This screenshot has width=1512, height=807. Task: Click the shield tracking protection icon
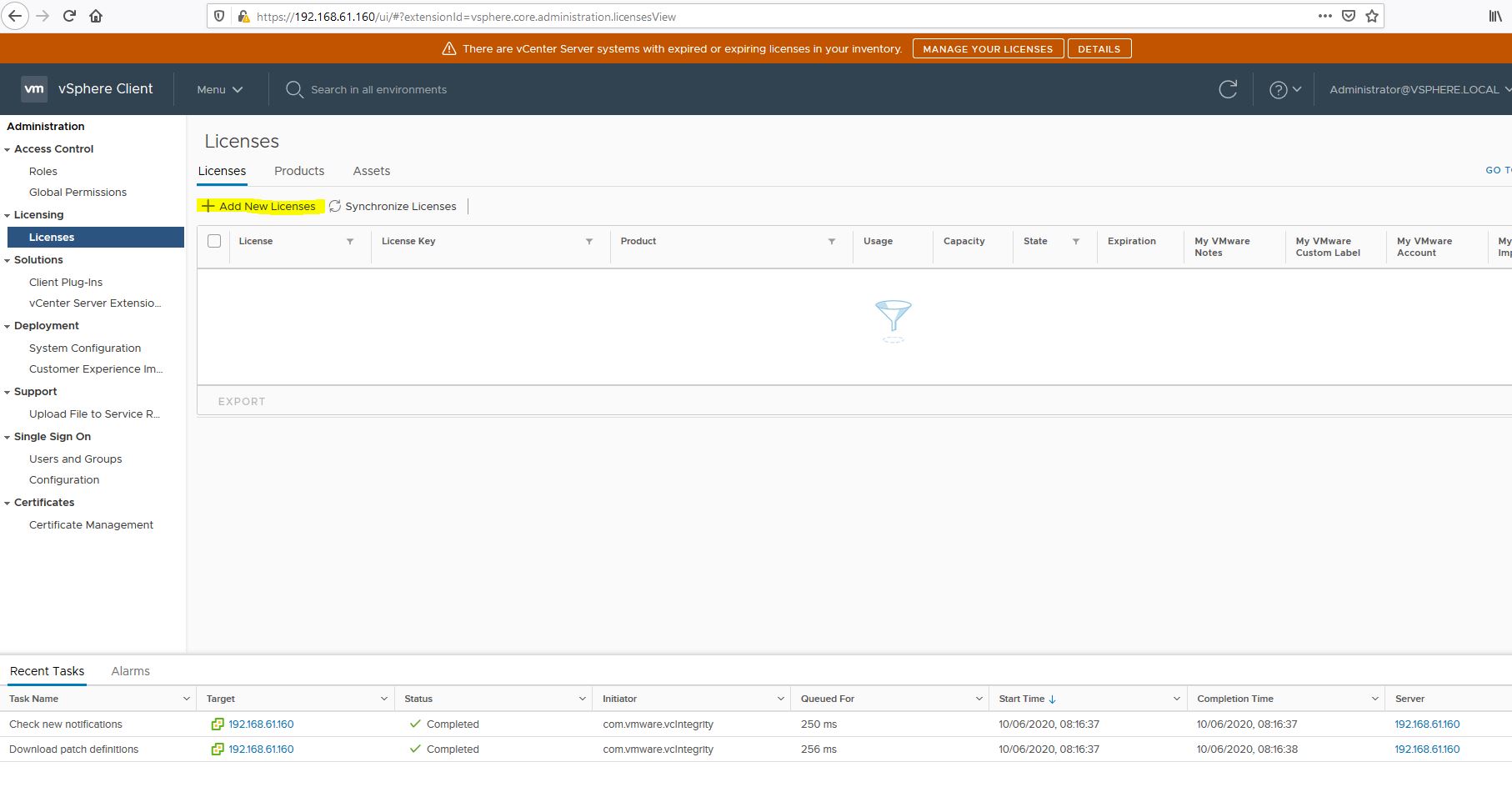[220, 16]
